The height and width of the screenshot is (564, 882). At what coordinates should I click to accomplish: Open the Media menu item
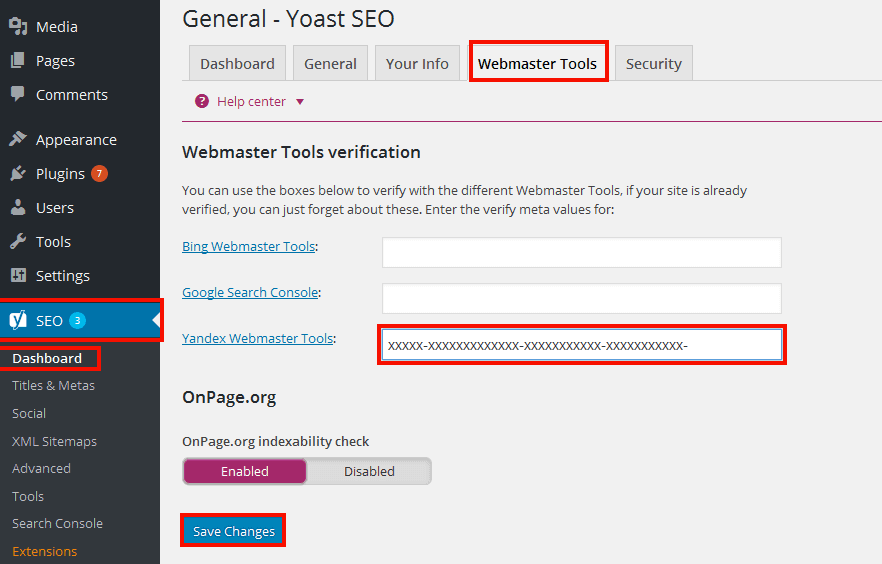tap(57, 26)
